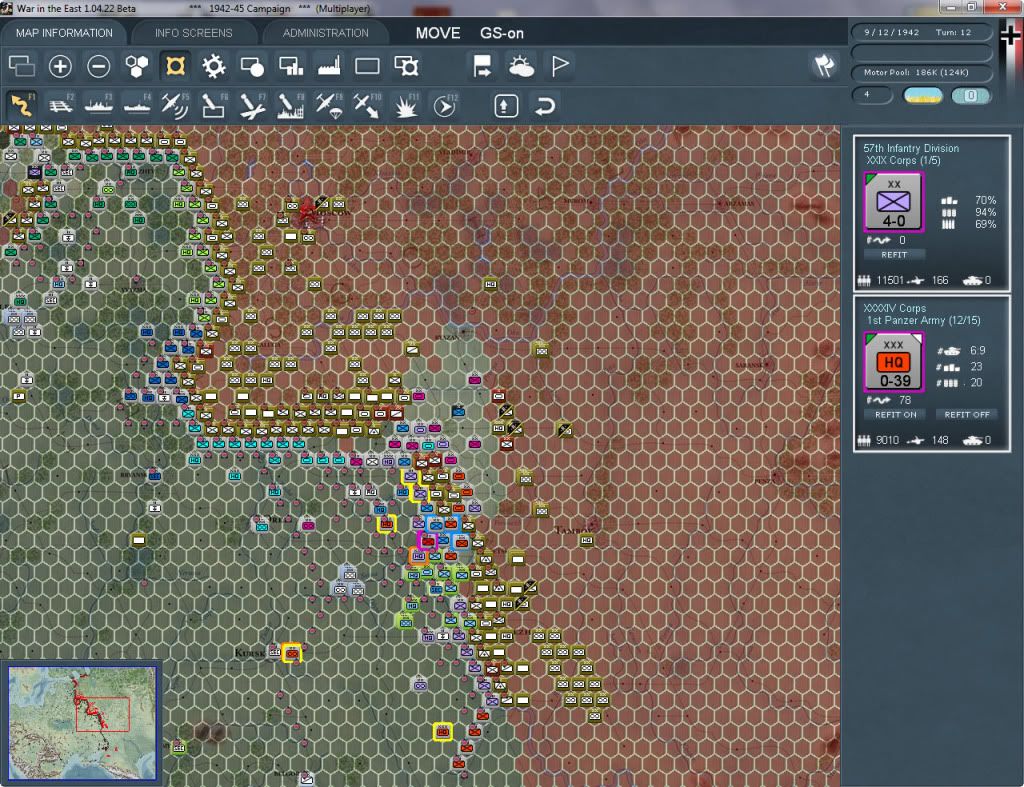This screenshot has height=787, width=1024.
Task: Click the boxed up-arrow icon
Action: (506, 106)
